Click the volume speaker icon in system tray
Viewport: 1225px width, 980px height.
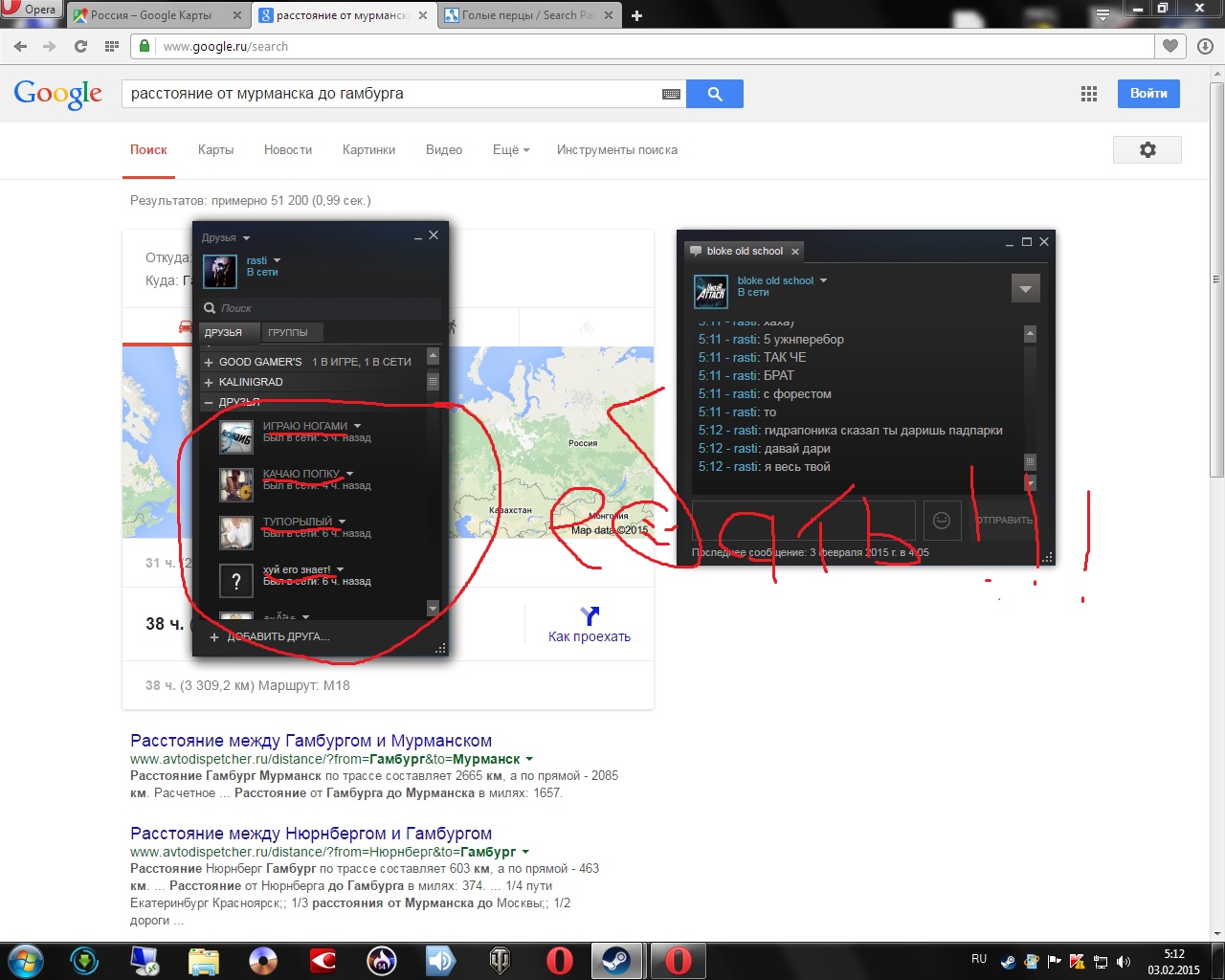click(x=1124, y=962)
